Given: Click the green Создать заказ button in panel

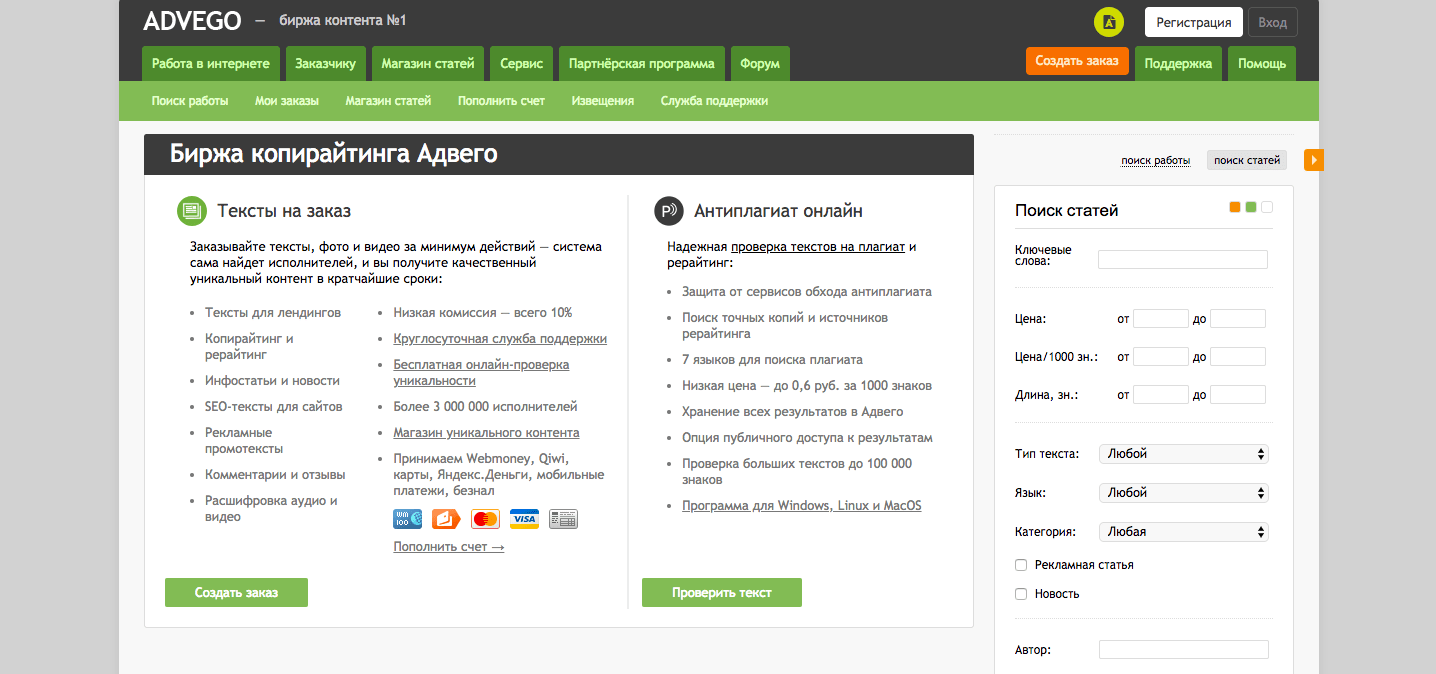Looking at the screenshot, I should coord(236,593).
